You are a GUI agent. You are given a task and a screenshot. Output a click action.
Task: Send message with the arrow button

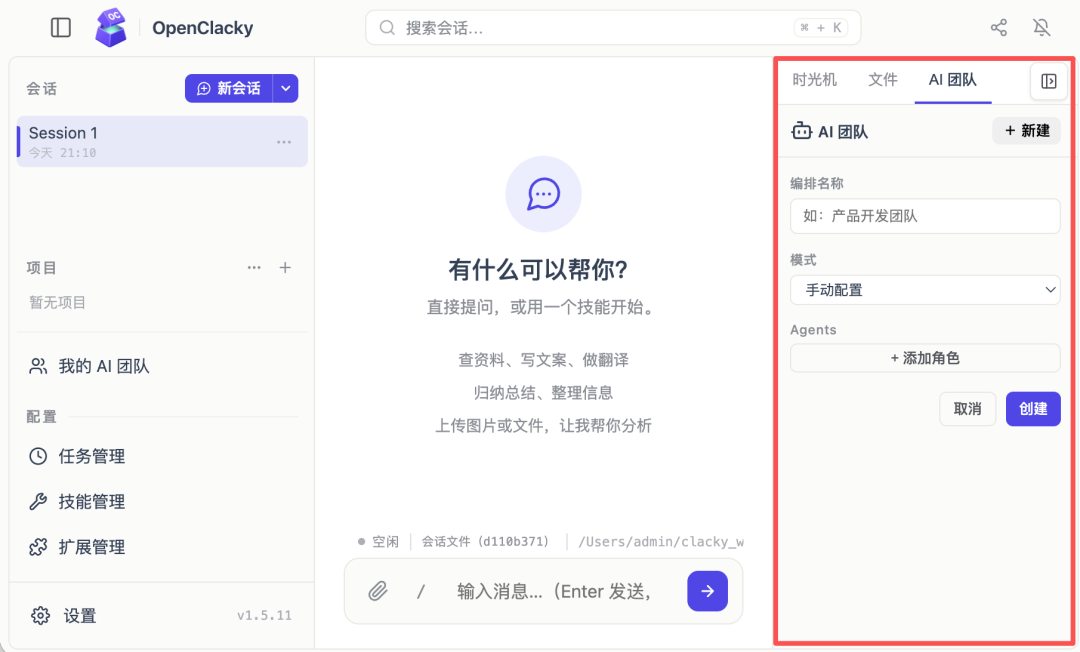707,591
